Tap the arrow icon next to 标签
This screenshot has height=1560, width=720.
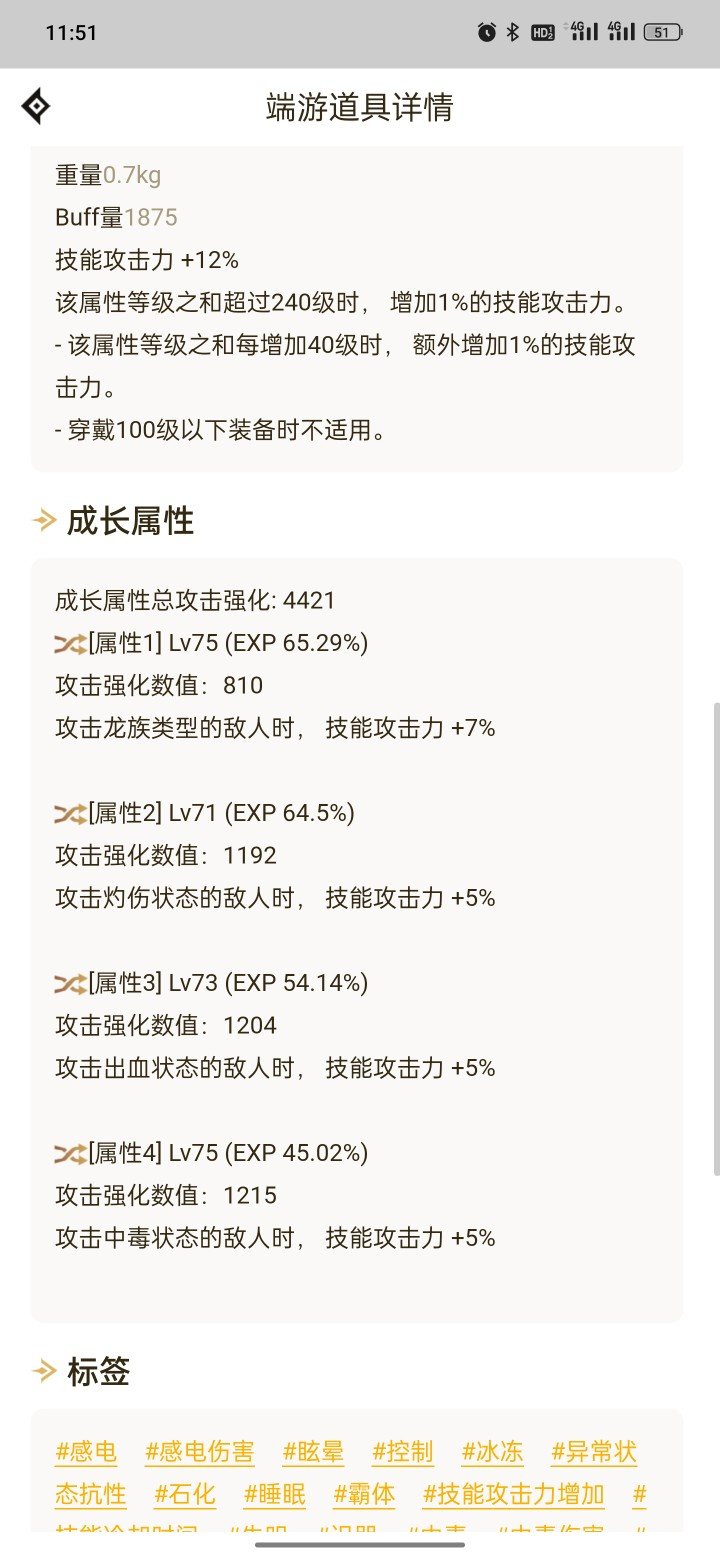44,1371
